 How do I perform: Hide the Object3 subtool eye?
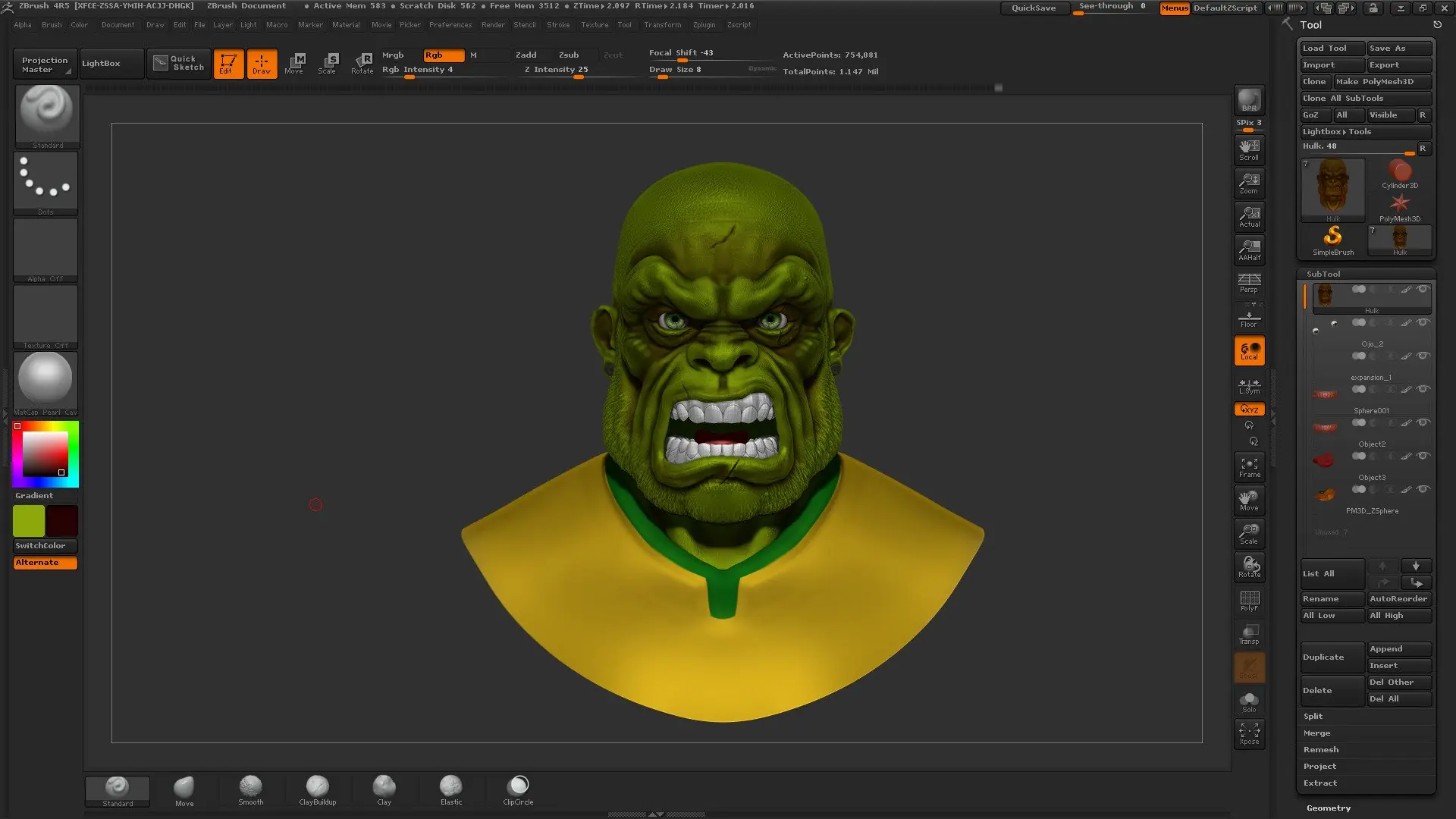coord(1423,457)
